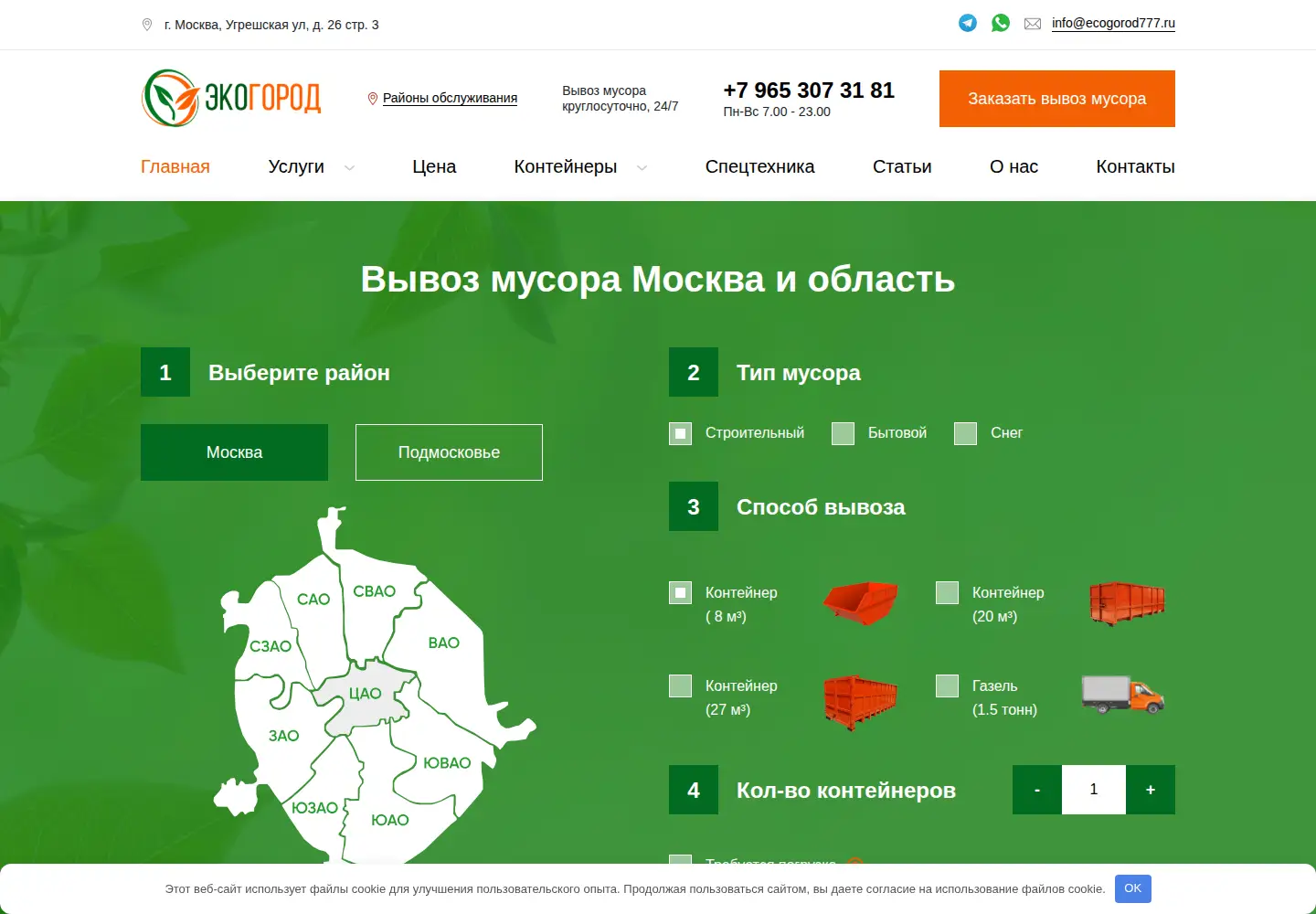Call the +7 965 307 31 81 phone number
Screen dimensions: 1316x914
(x=809, y=90)
